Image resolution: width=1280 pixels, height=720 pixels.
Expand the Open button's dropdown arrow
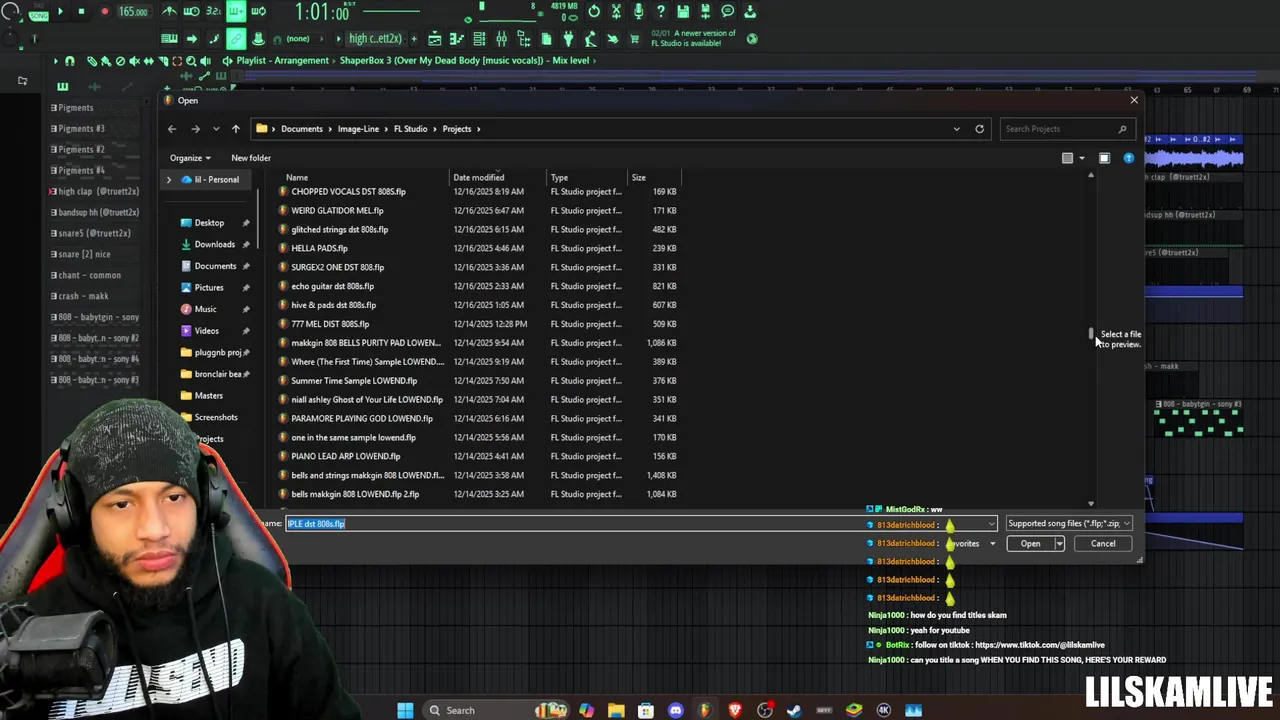pos(1059,544)
